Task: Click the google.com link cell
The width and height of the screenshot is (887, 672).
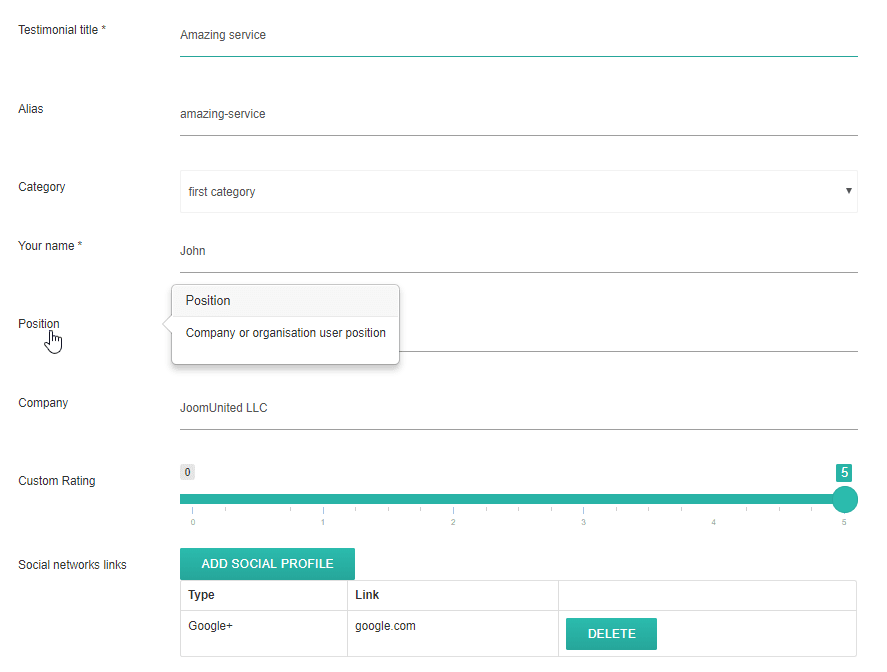Action: [385, 627]
